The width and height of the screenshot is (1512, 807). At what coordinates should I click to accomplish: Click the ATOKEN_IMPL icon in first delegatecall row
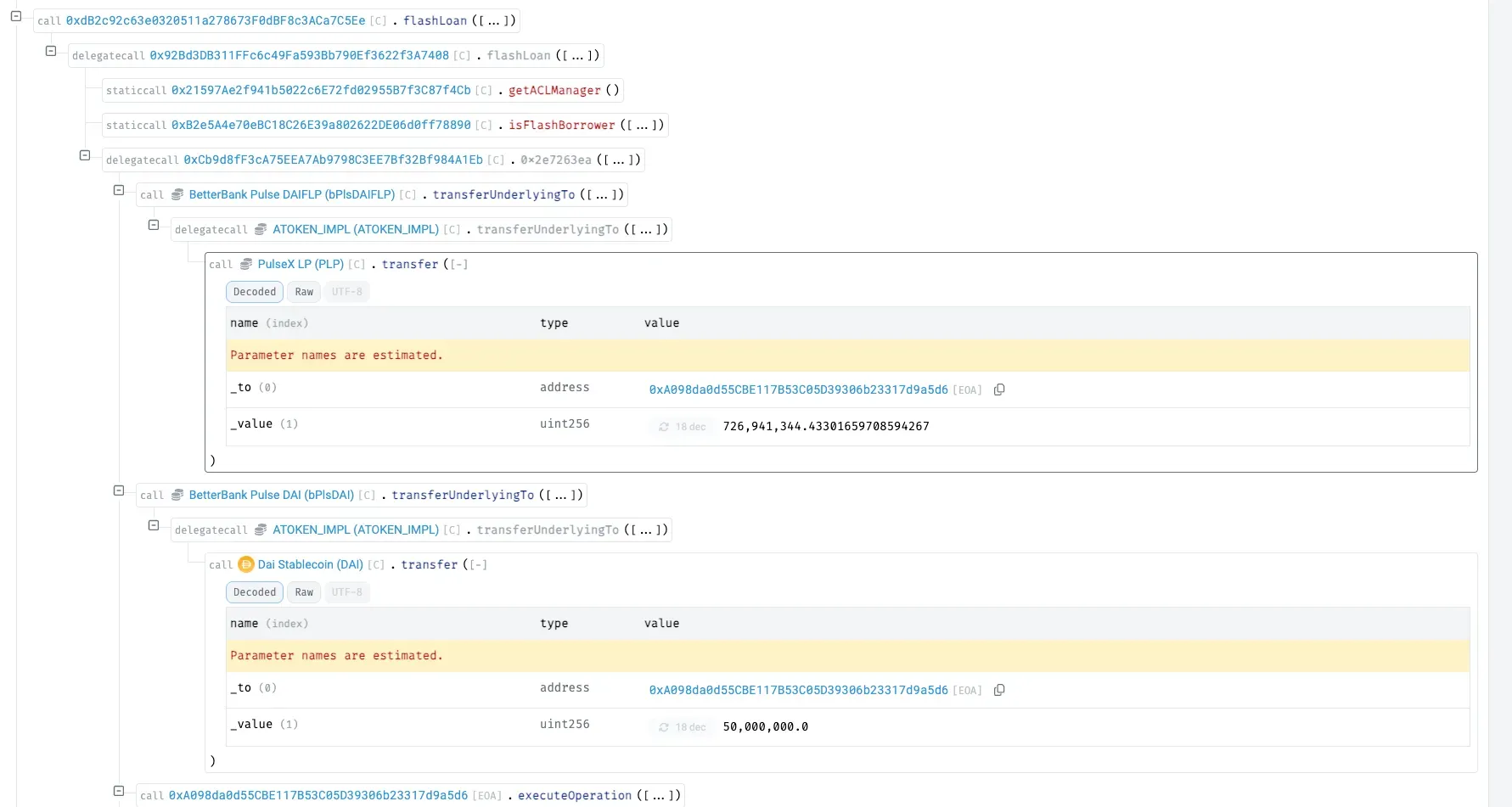(x=260, y=229)
